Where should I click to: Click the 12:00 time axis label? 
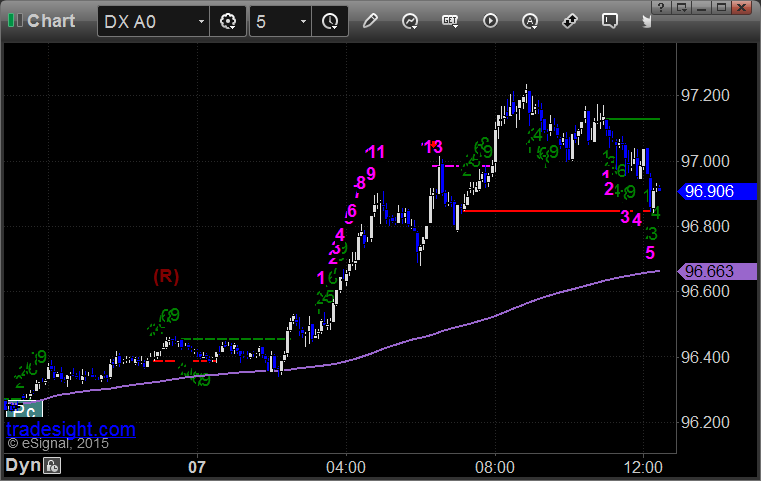click(x=643, y=467)
